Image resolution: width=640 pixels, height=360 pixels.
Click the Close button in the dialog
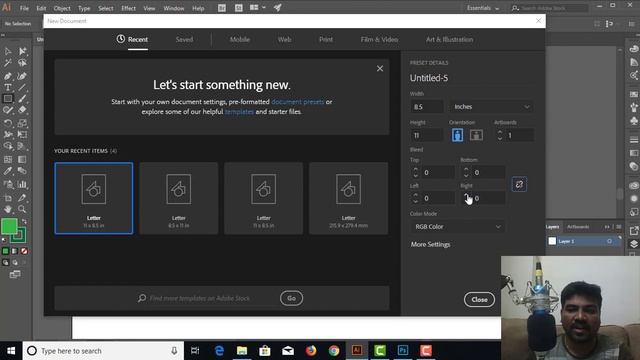click(x=479, y=300)
